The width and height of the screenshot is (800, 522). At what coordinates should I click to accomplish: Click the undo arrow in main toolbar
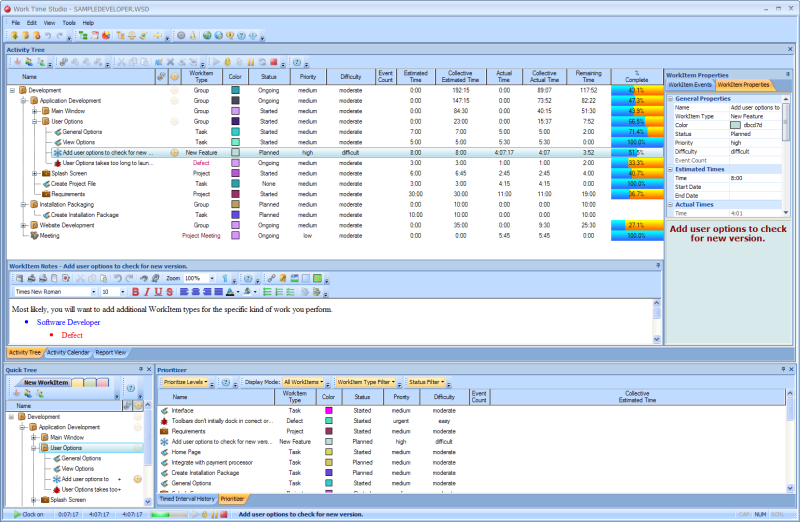47,35
